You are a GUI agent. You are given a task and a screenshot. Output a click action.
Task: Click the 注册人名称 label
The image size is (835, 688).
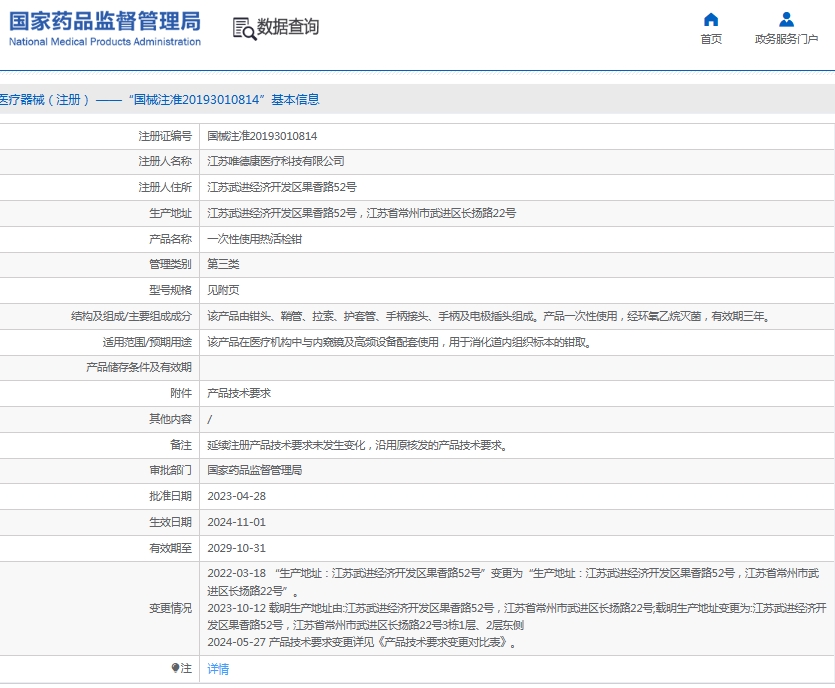[x=165, y=161]
